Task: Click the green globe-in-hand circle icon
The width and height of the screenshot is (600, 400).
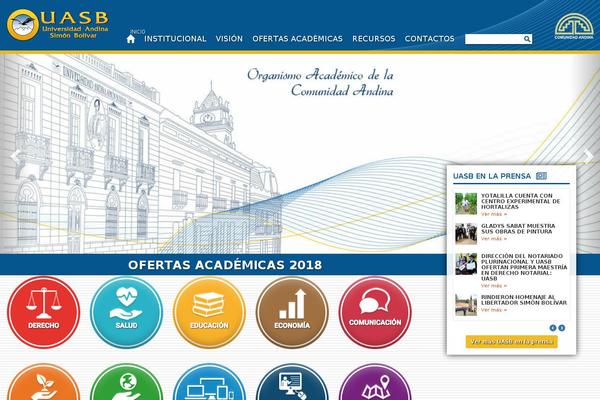Action: point(126,382)
